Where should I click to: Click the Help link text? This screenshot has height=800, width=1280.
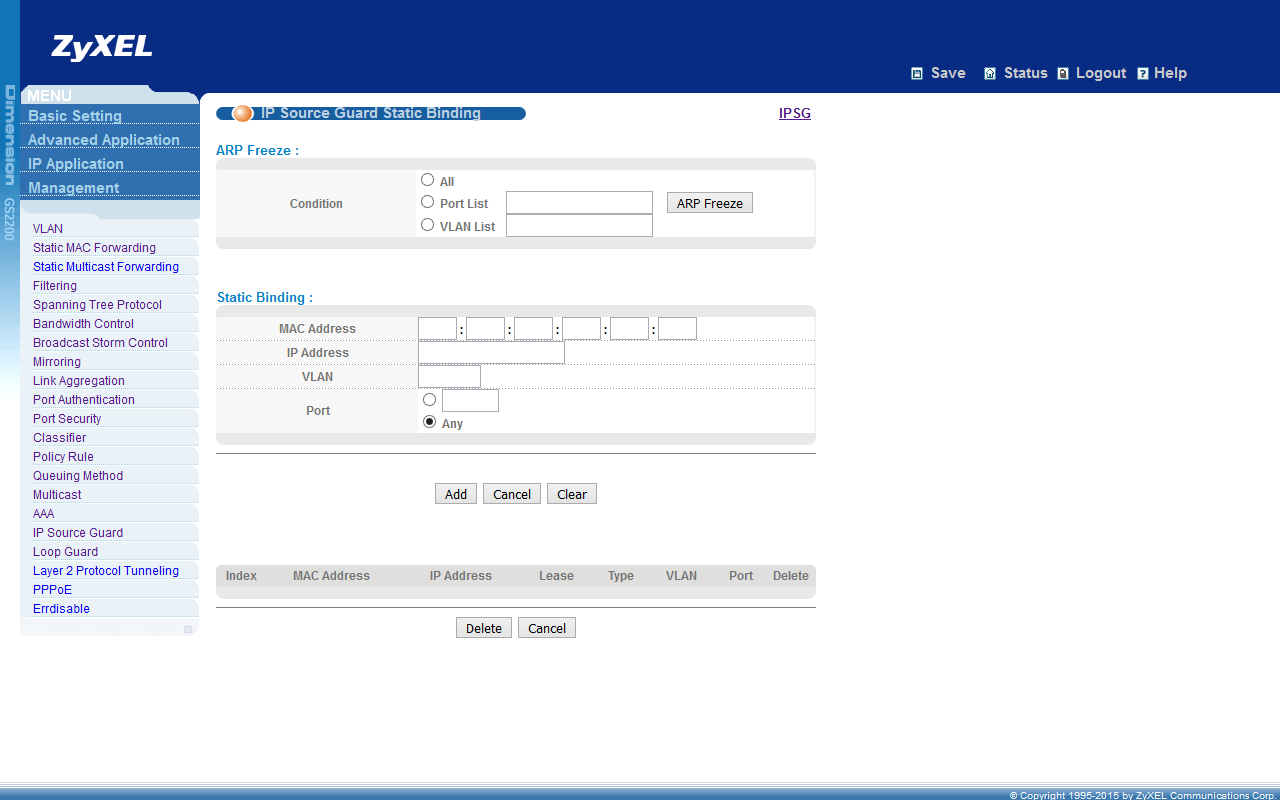click(x=1170, y=73)
